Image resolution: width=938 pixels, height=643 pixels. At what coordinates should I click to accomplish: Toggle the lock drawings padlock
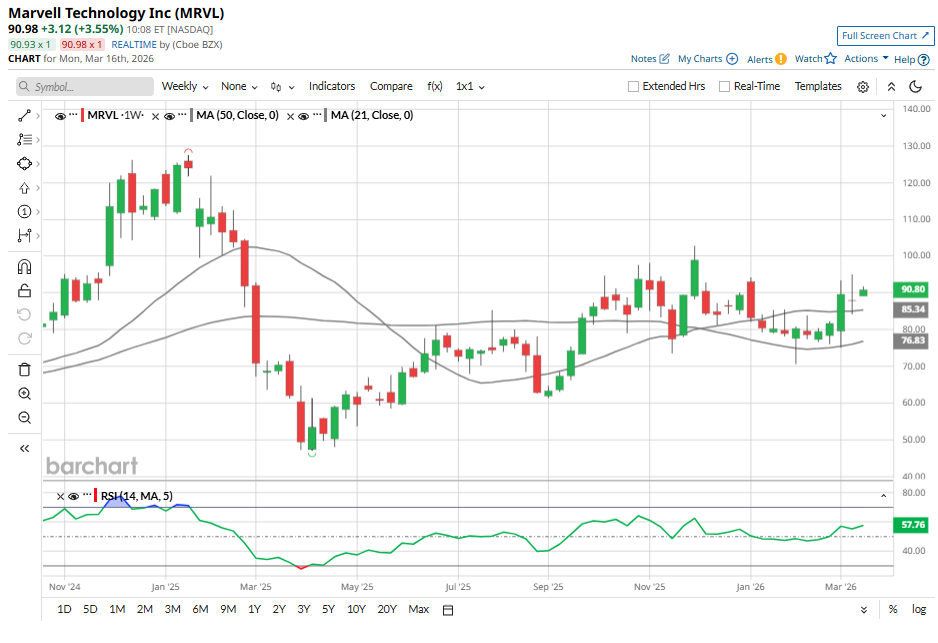coord(24,291)
